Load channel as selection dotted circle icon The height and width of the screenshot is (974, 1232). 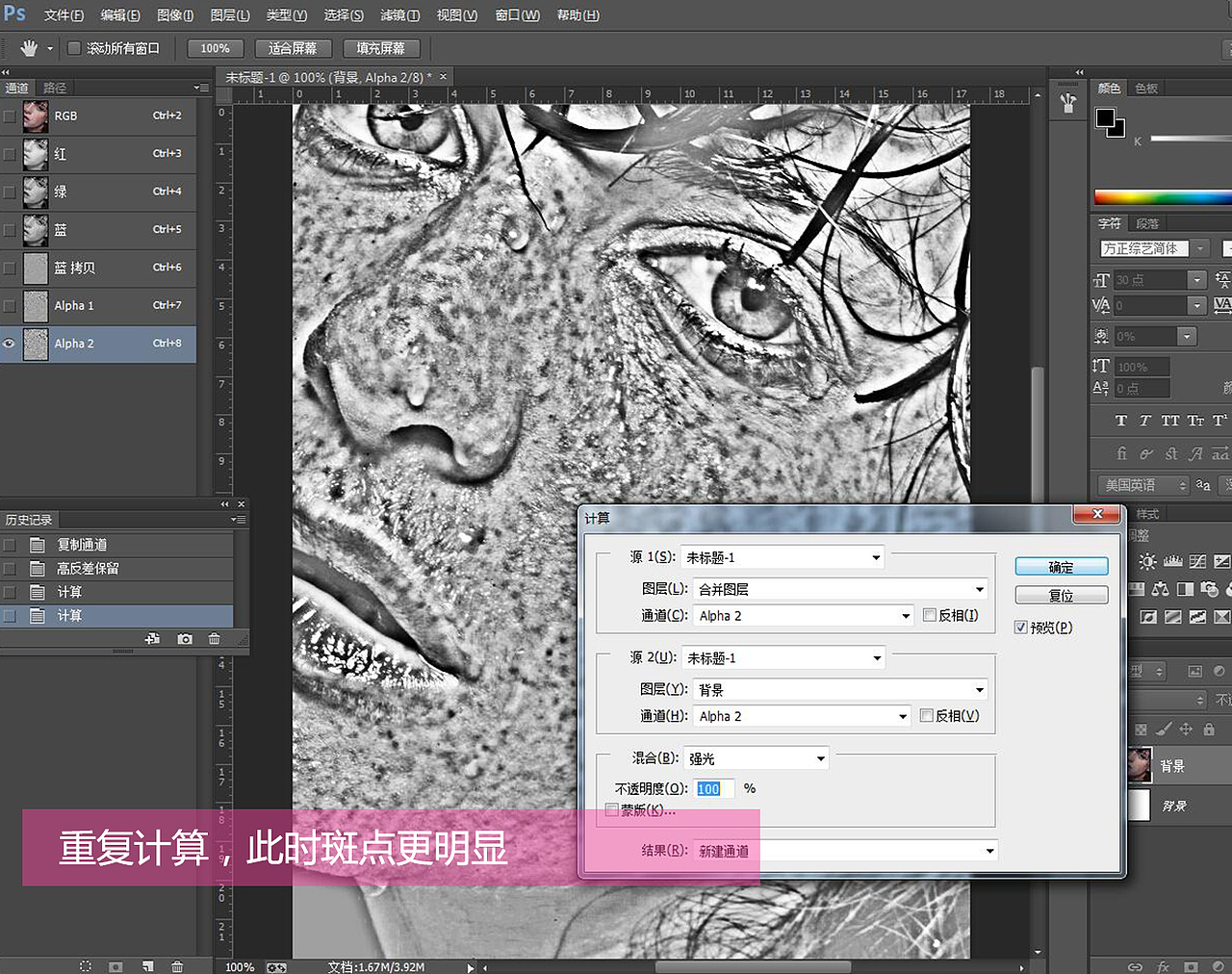tap(85, 966)
